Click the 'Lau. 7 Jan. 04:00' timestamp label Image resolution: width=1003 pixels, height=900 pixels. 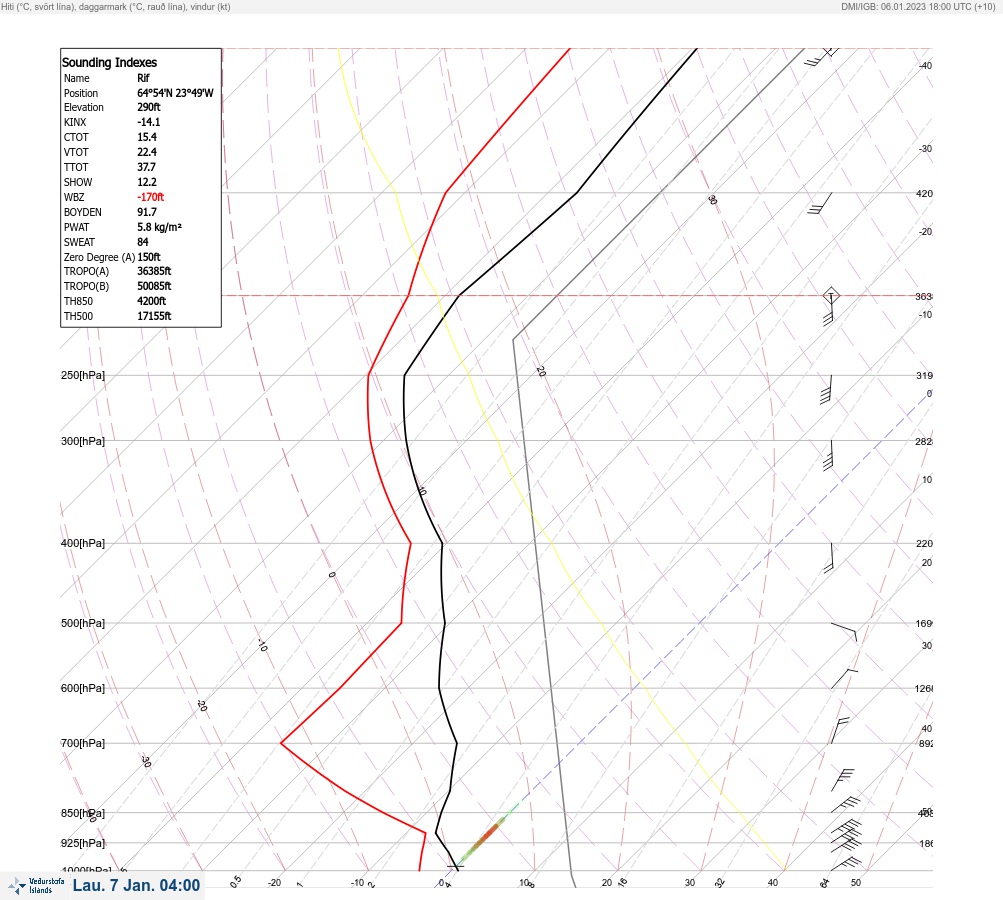point(136,885)
